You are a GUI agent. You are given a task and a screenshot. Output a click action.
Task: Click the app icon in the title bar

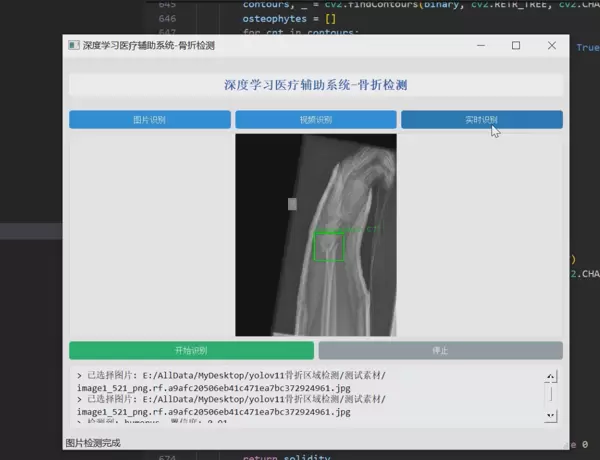point(73,46)
